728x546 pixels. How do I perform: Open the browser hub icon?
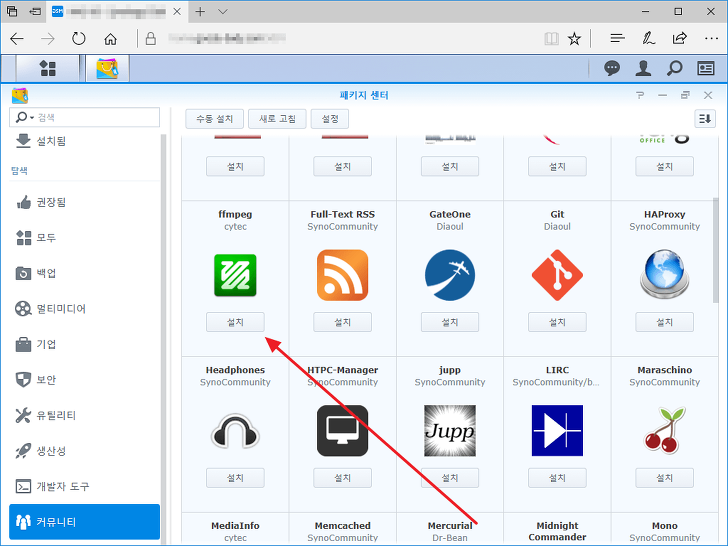[x=617, y=38]
